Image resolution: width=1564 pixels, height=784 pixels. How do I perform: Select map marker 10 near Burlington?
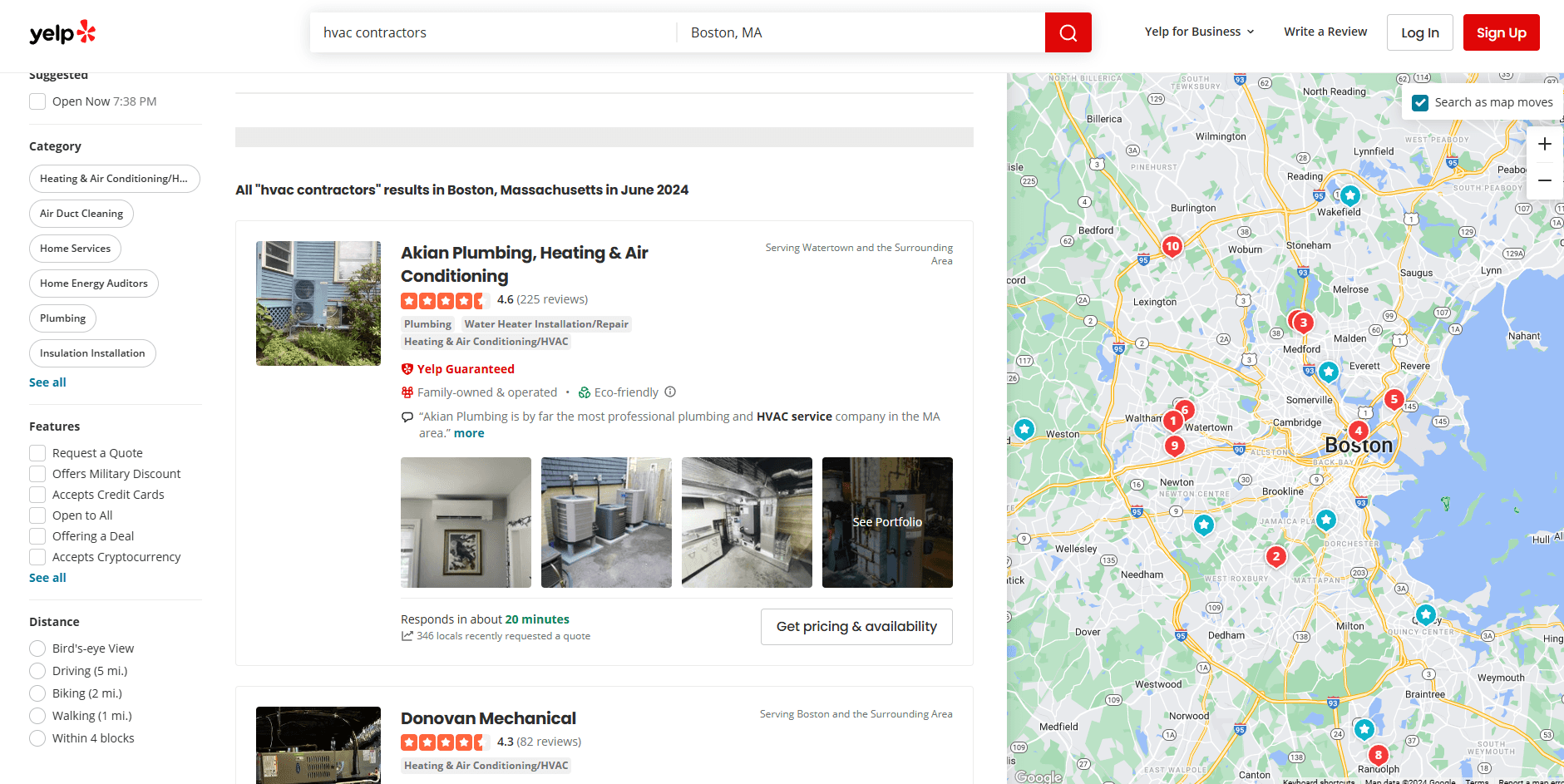tap(1172, 246)
